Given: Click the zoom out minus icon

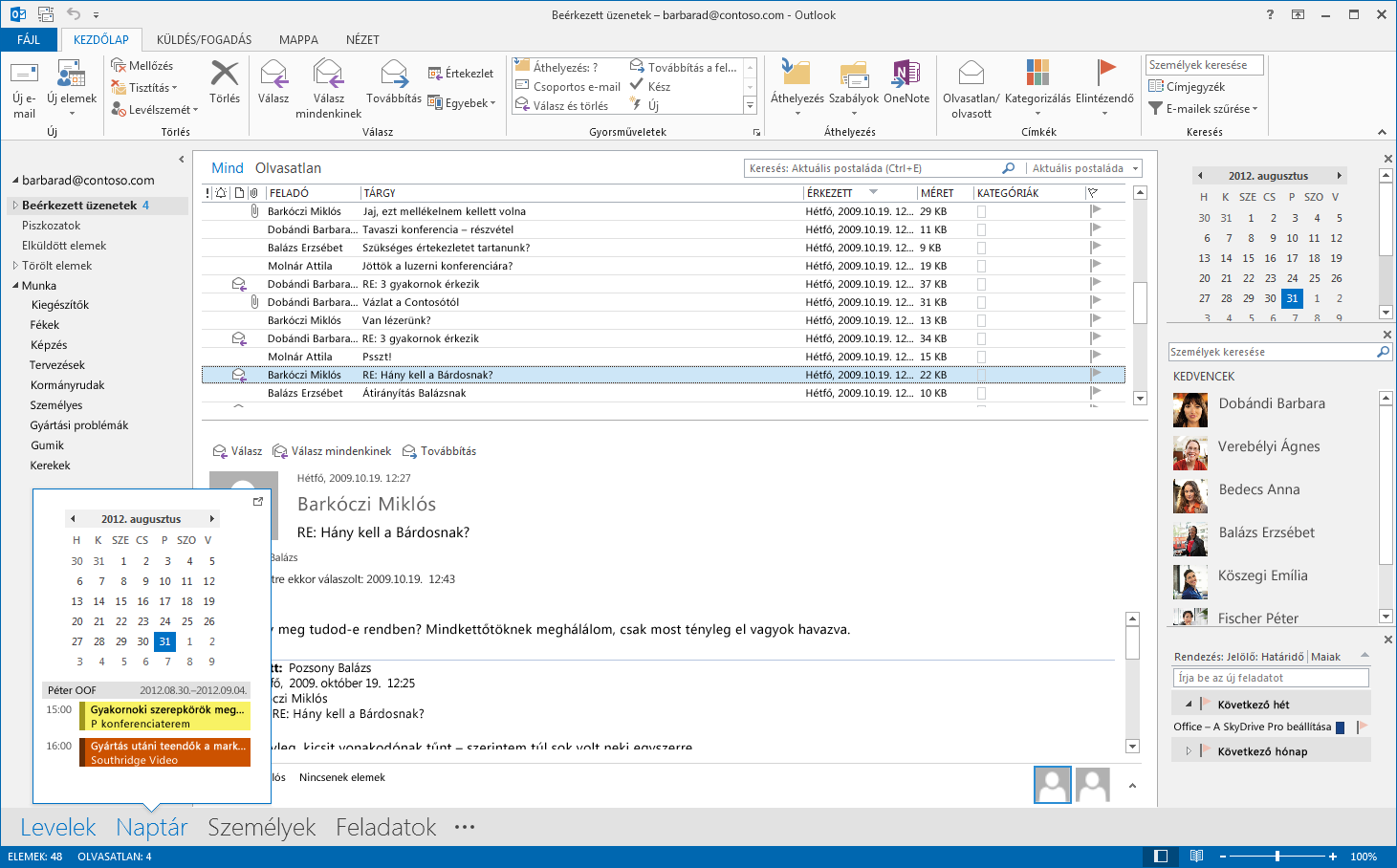Looking at the screenshot, I should coord(1224,857).
